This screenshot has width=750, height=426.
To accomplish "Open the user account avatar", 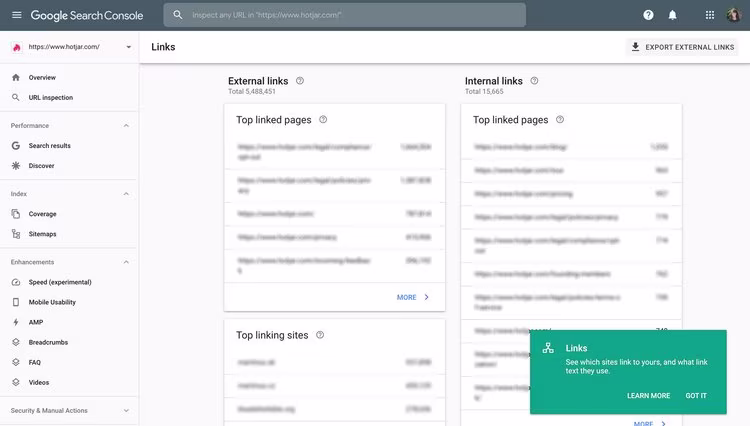I will click(733, 15).
